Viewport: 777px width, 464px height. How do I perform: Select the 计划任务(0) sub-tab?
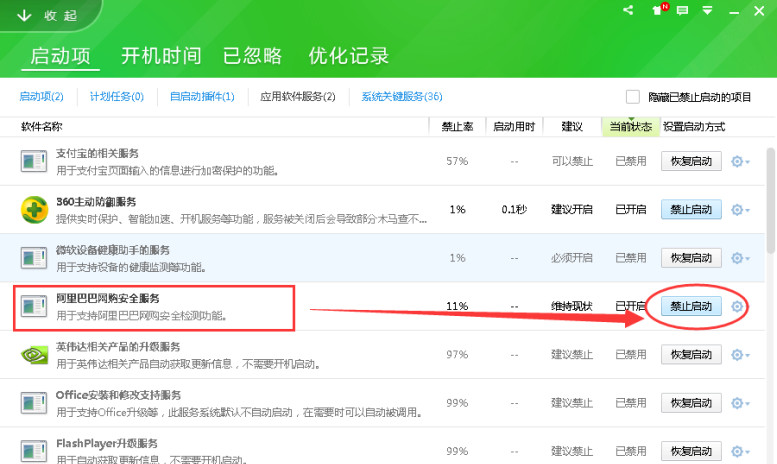pyautogui.click(x=117, y=97)
